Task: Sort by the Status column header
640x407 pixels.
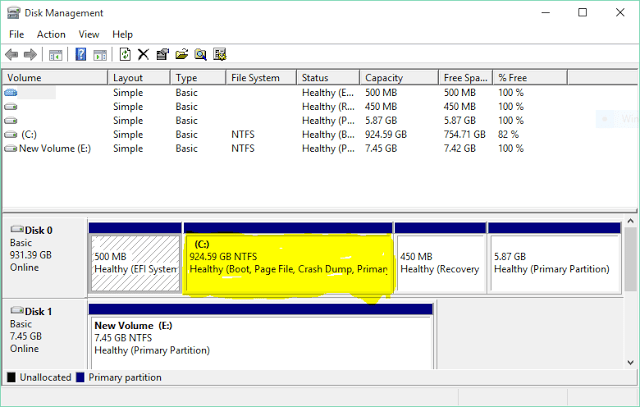Action: point(328,78)
